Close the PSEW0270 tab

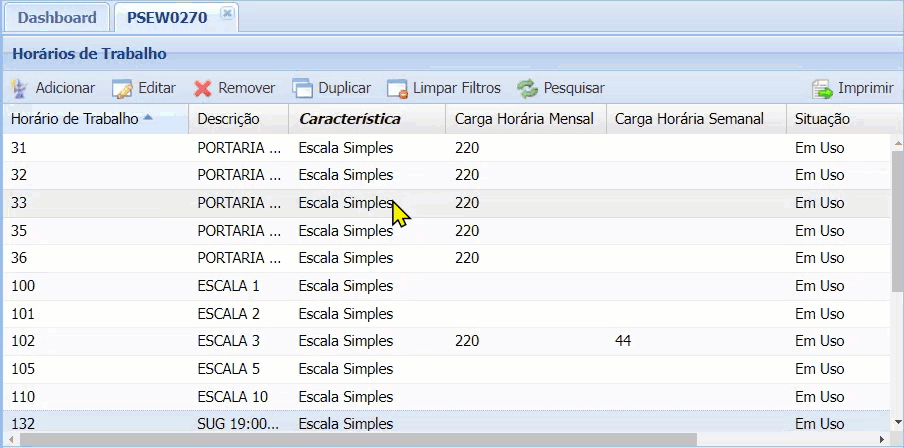(x=227, y=13)
